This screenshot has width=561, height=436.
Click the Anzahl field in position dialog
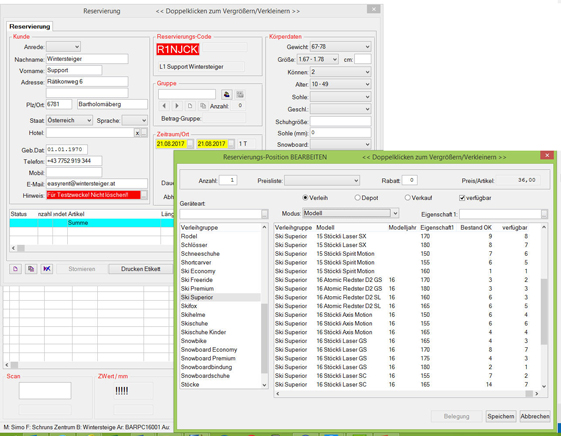coord(228,180)
